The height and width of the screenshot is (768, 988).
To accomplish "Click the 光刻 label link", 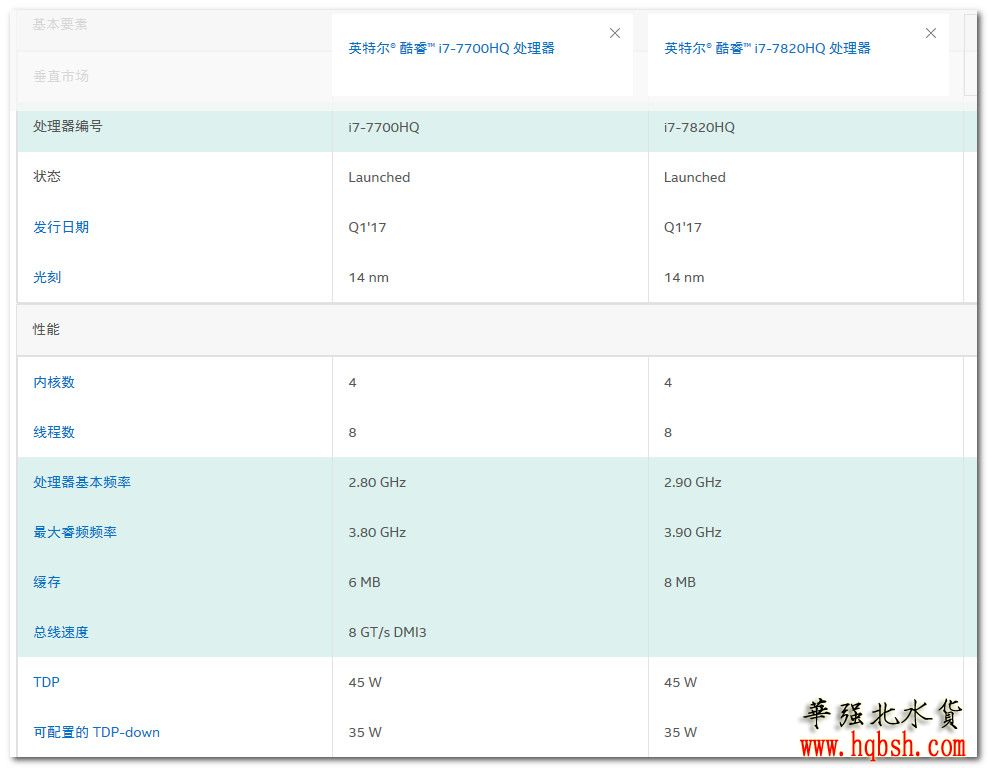I will click(47, 277).
